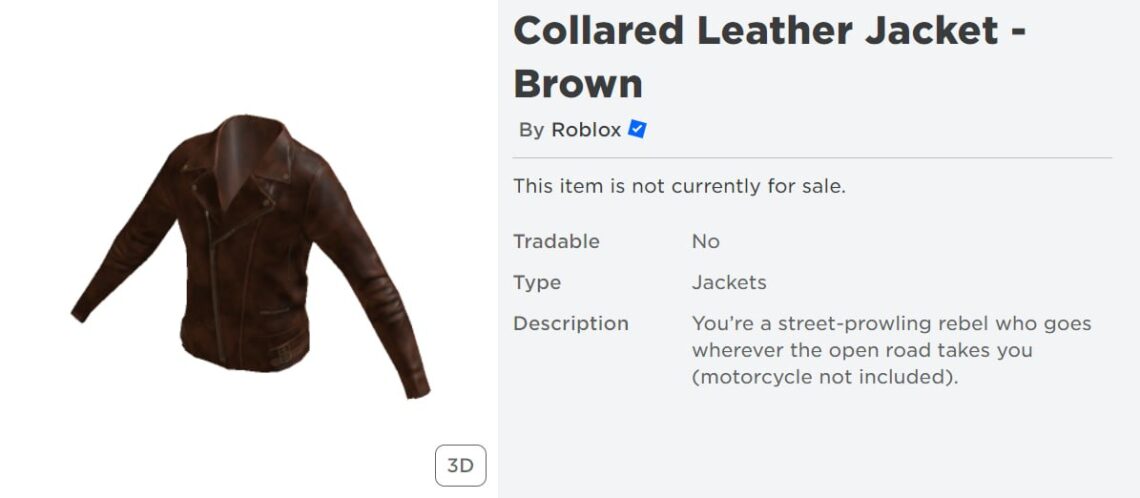Image resolution: width=1140 pixels, height=498 pixels.
Task: Toggle the 3D preview button
Action: (460, 465)
